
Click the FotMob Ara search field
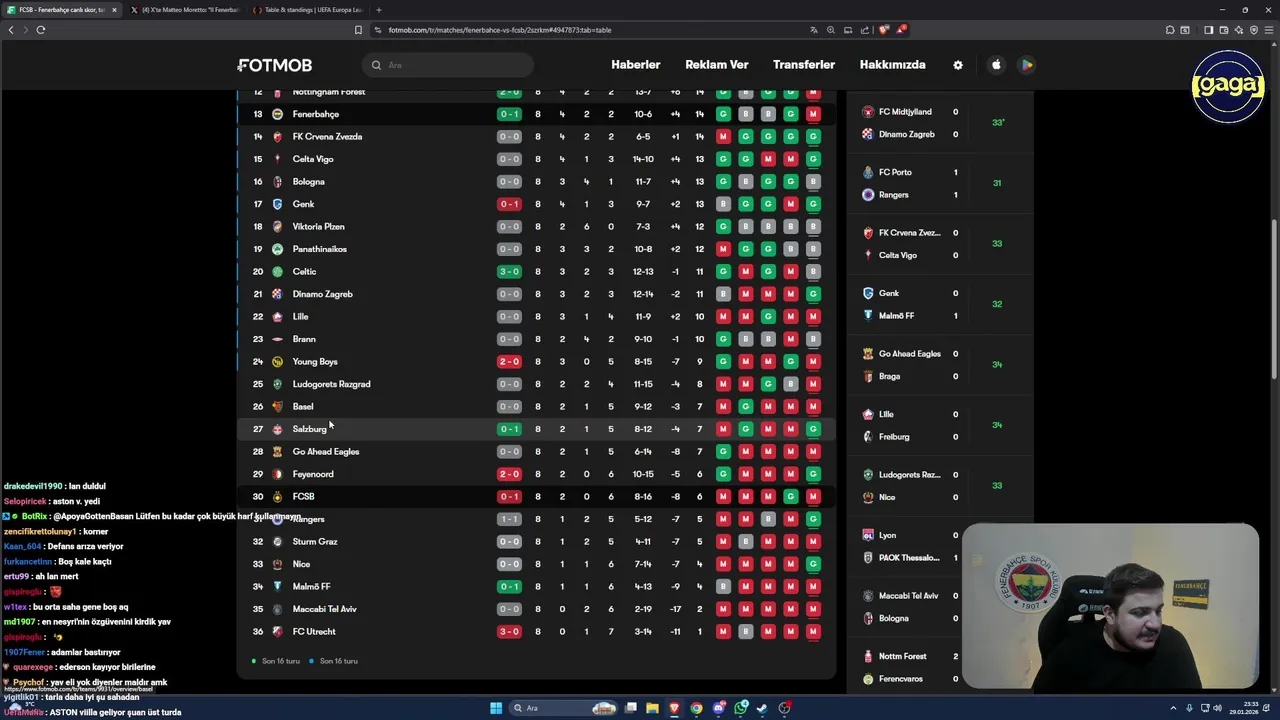click(447, 65)
